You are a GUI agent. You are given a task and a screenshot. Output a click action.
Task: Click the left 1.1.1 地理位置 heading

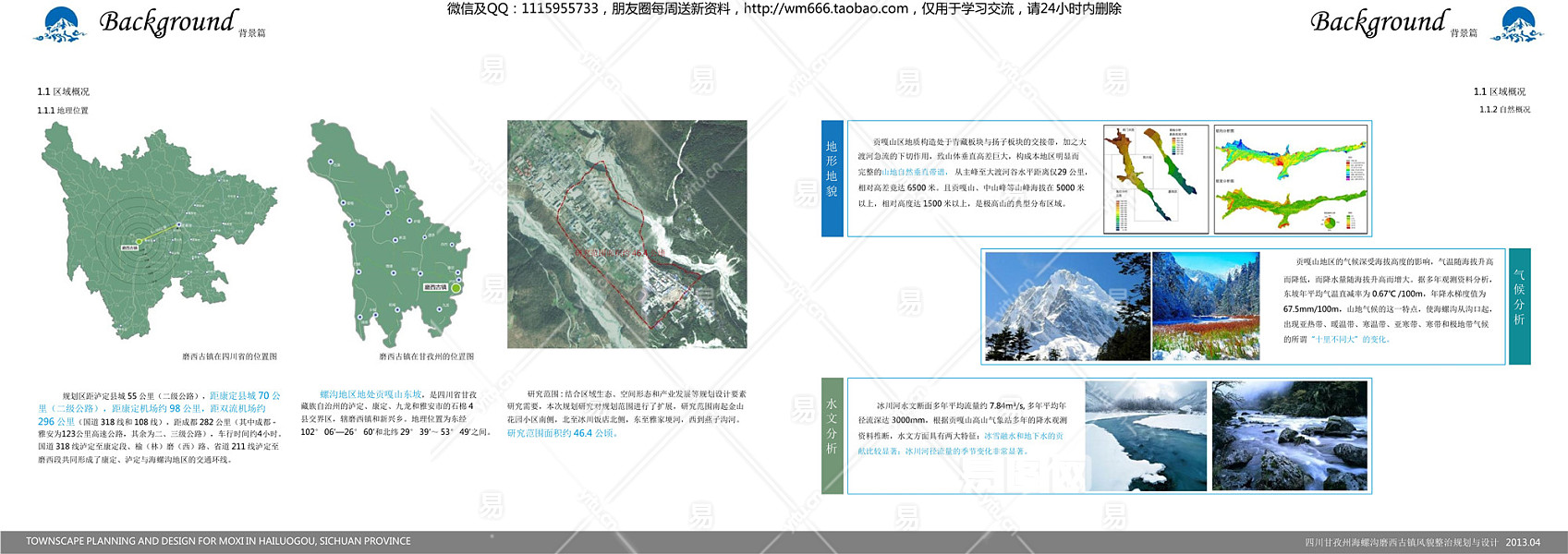63,111
